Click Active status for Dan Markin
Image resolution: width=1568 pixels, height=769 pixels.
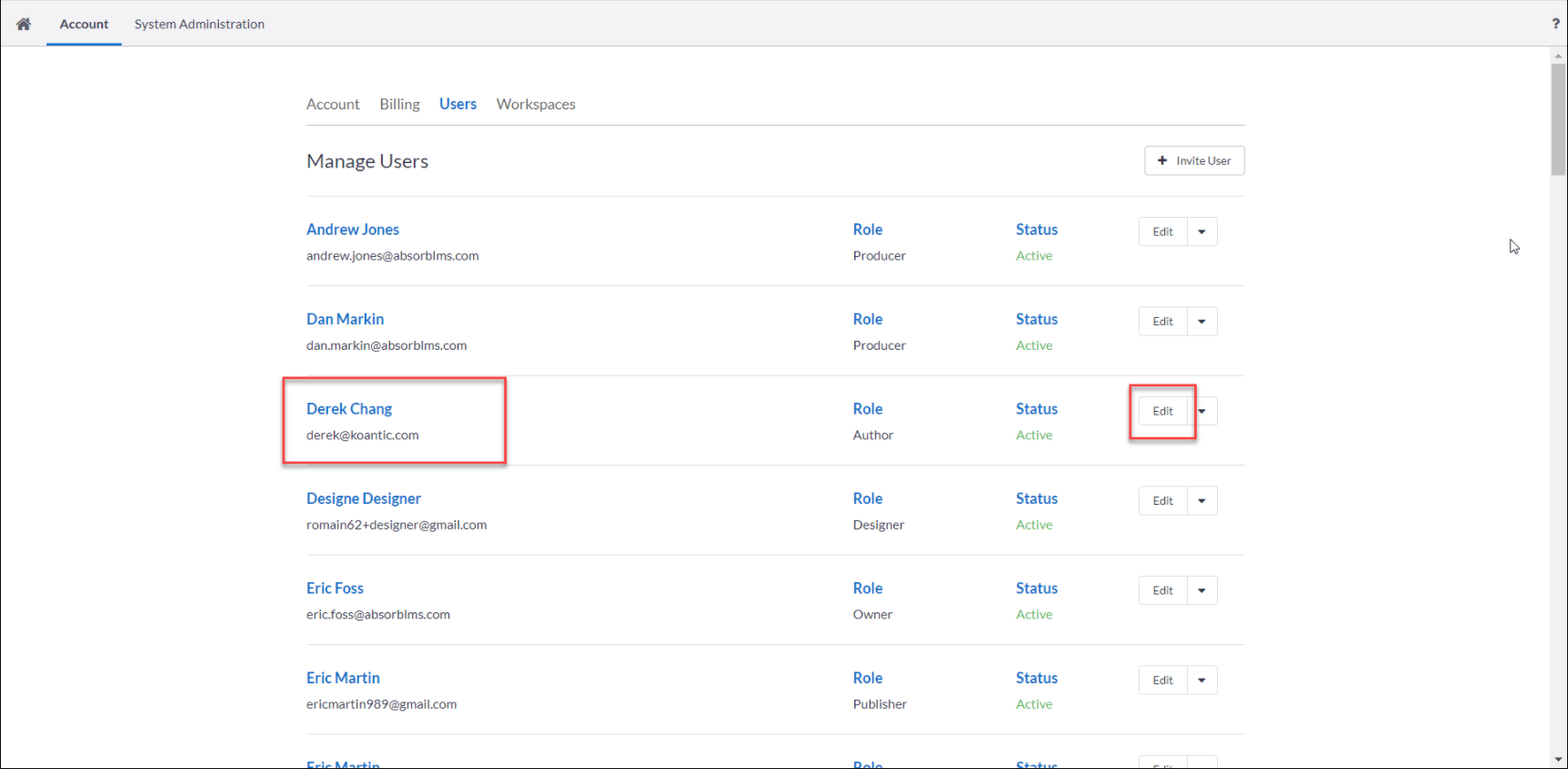click(1035, 345)
